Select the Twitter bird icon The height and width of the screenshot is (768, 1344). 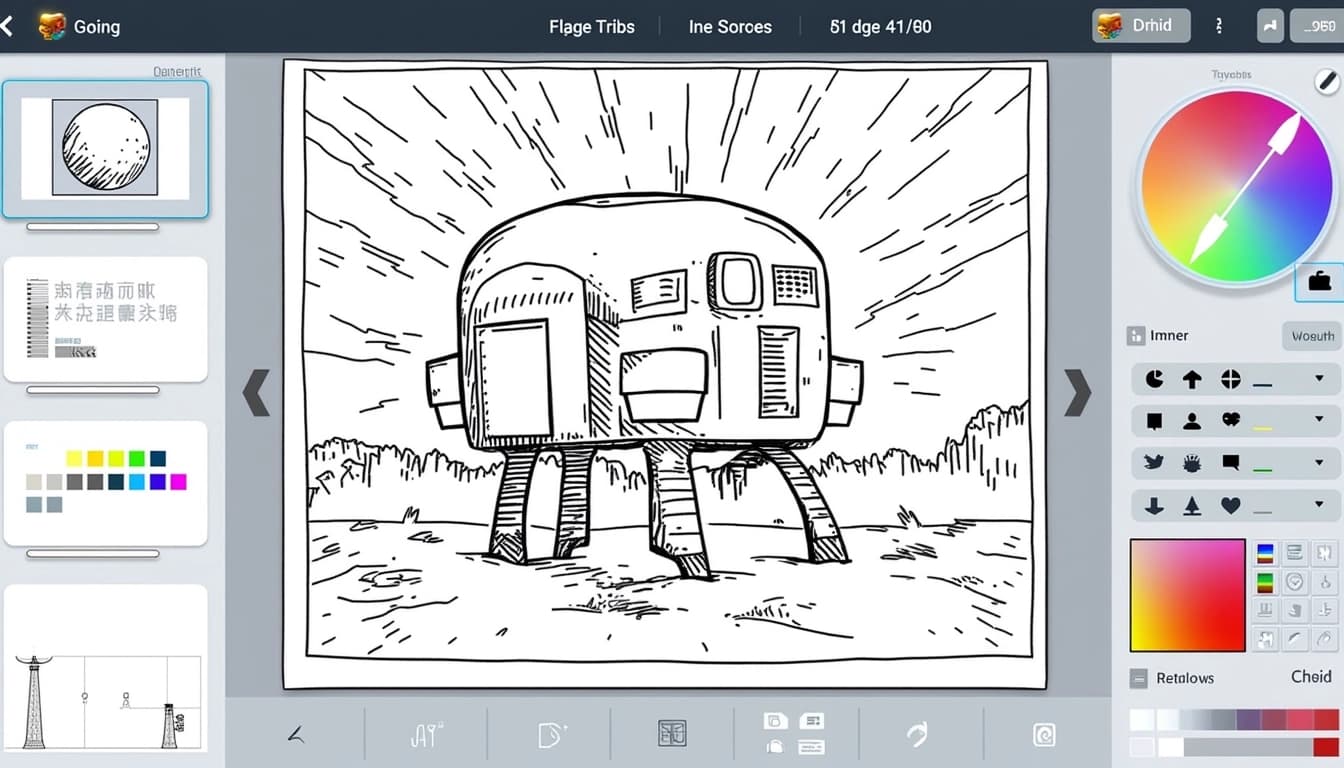1154,462
